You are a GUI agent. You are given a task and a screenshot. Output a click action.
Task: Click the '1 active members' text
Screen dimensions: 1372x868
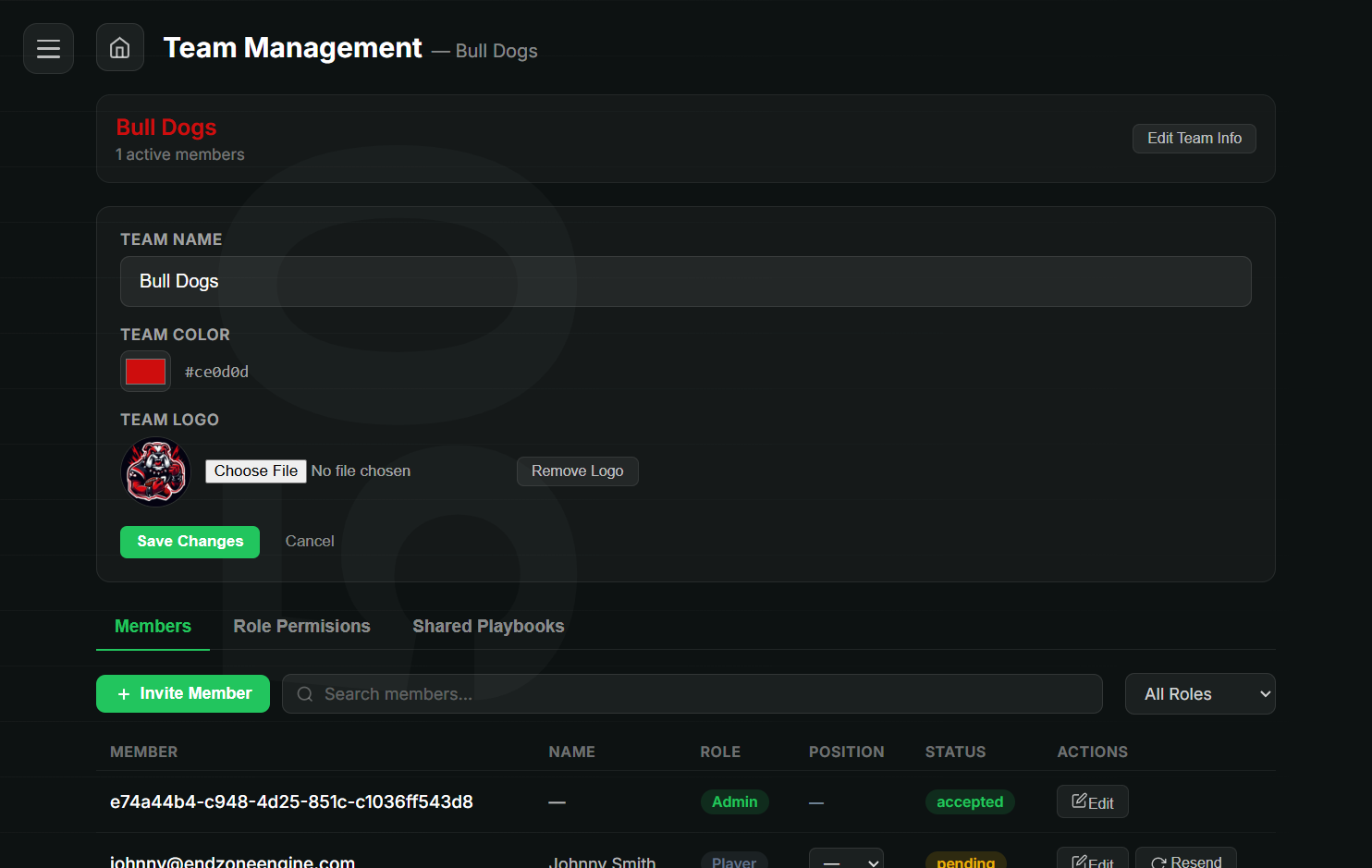(180, 155)
